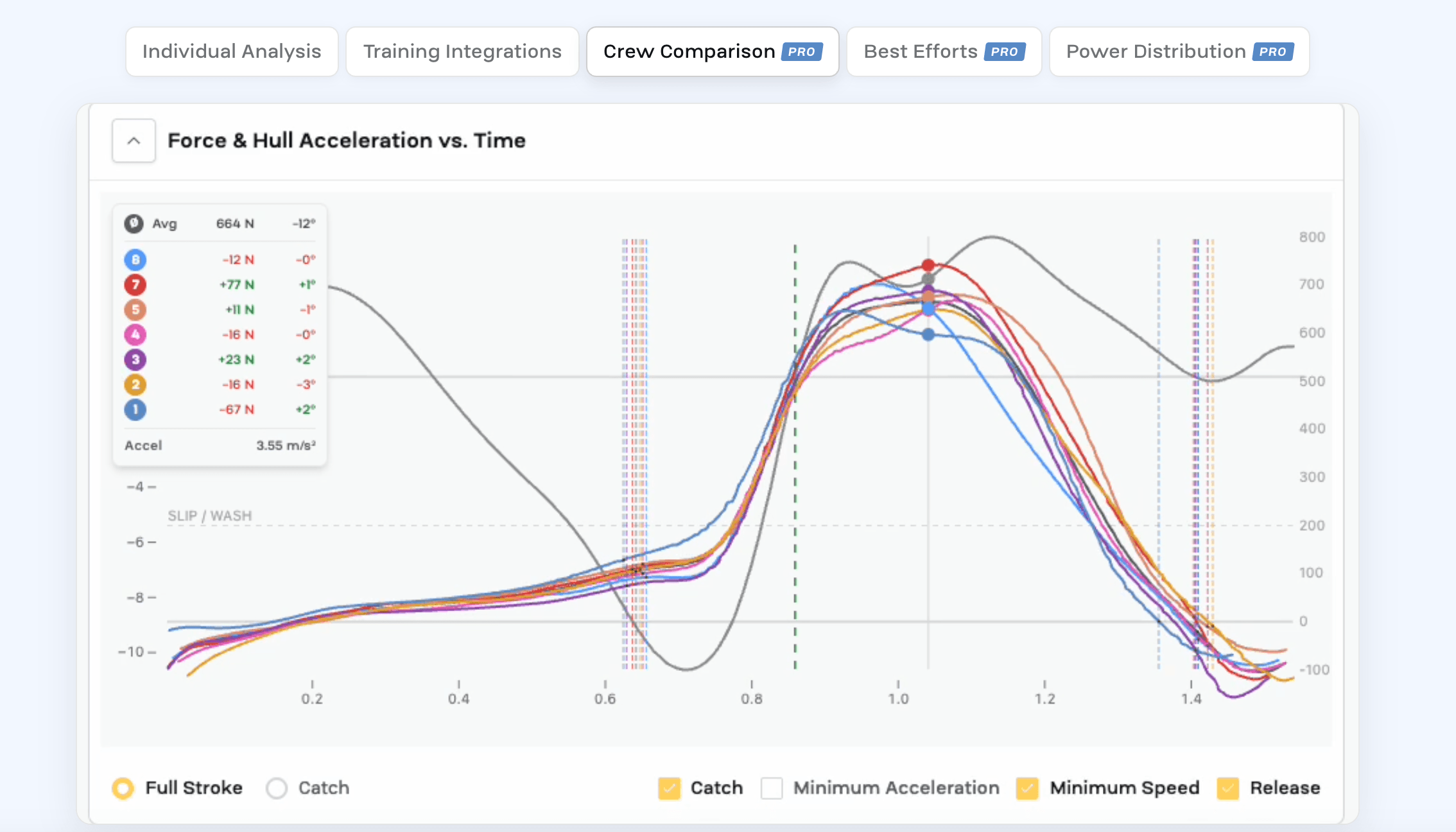Open the Best Efforts tab
This screenshot has width=1456, height=832.
pos(944,51)
